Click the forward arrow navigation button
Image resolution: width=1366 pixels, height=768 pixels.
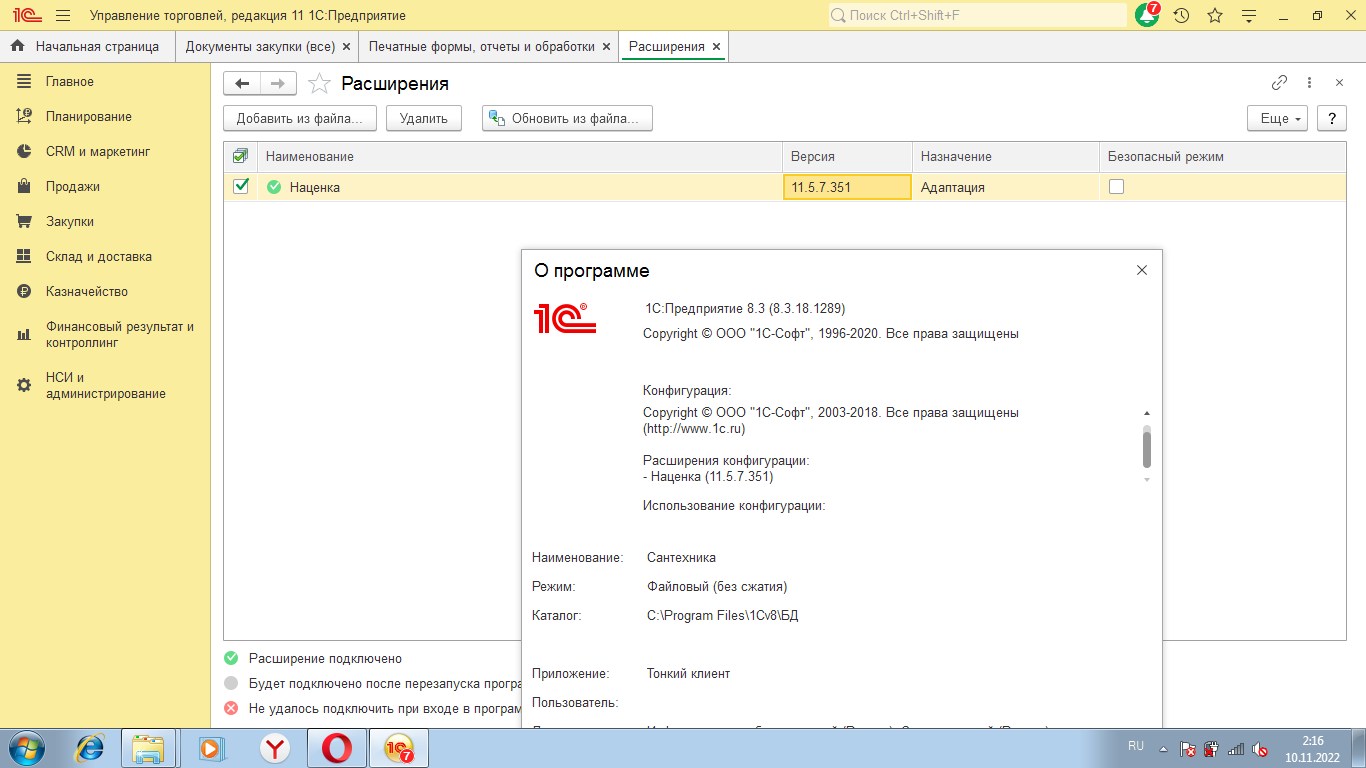278,84
